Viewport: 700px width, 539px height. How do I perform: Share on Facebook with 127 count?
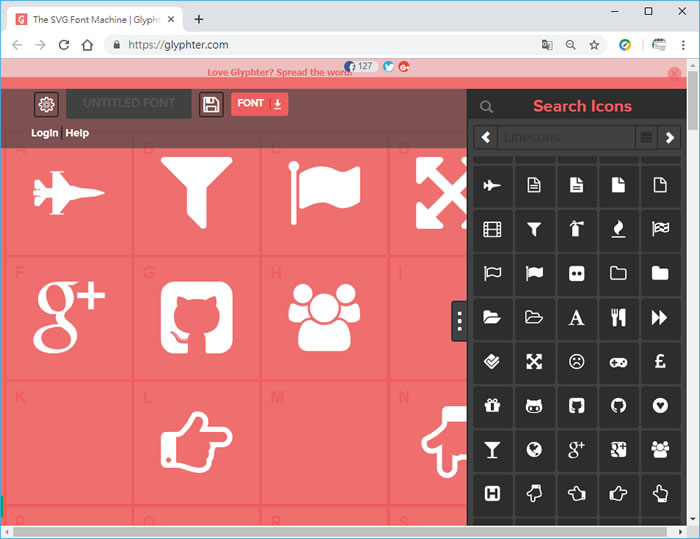pos(361,67)
